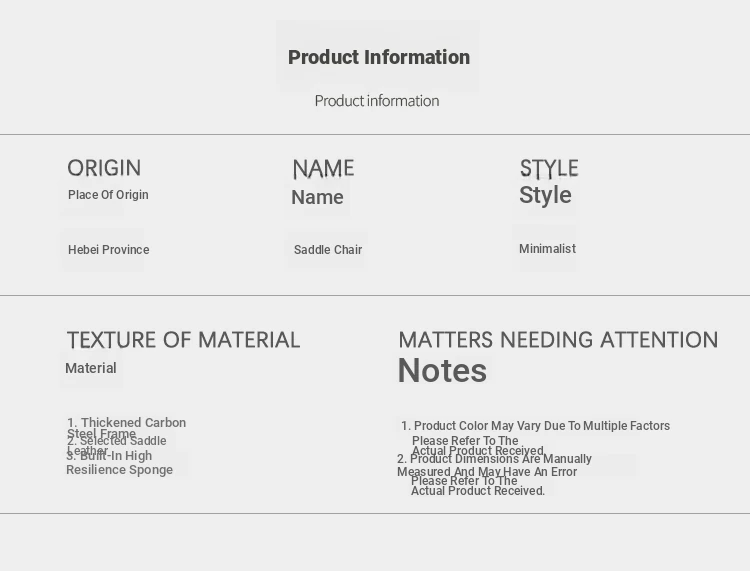The image size is (750, 571).
Task: Select the ORIGIN heading
Action: 104,168
